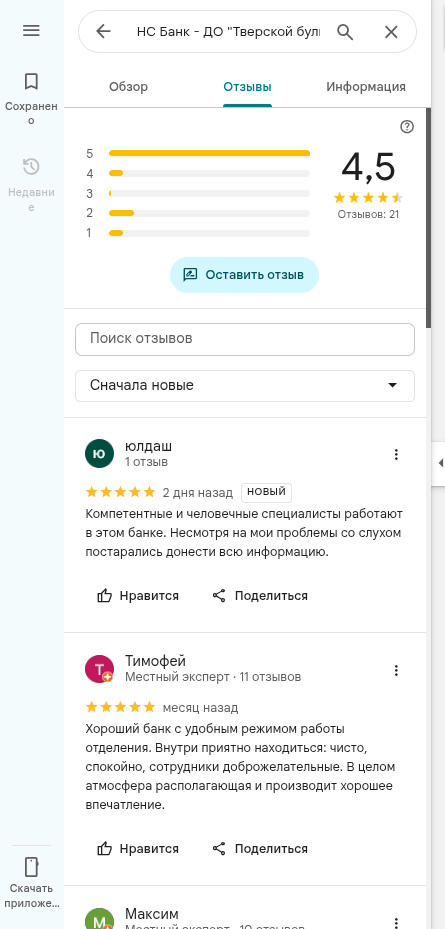This screenshot has width=445, height=929.
Task: Click the Оставить отзыв button
Action: tap(244, 275)
